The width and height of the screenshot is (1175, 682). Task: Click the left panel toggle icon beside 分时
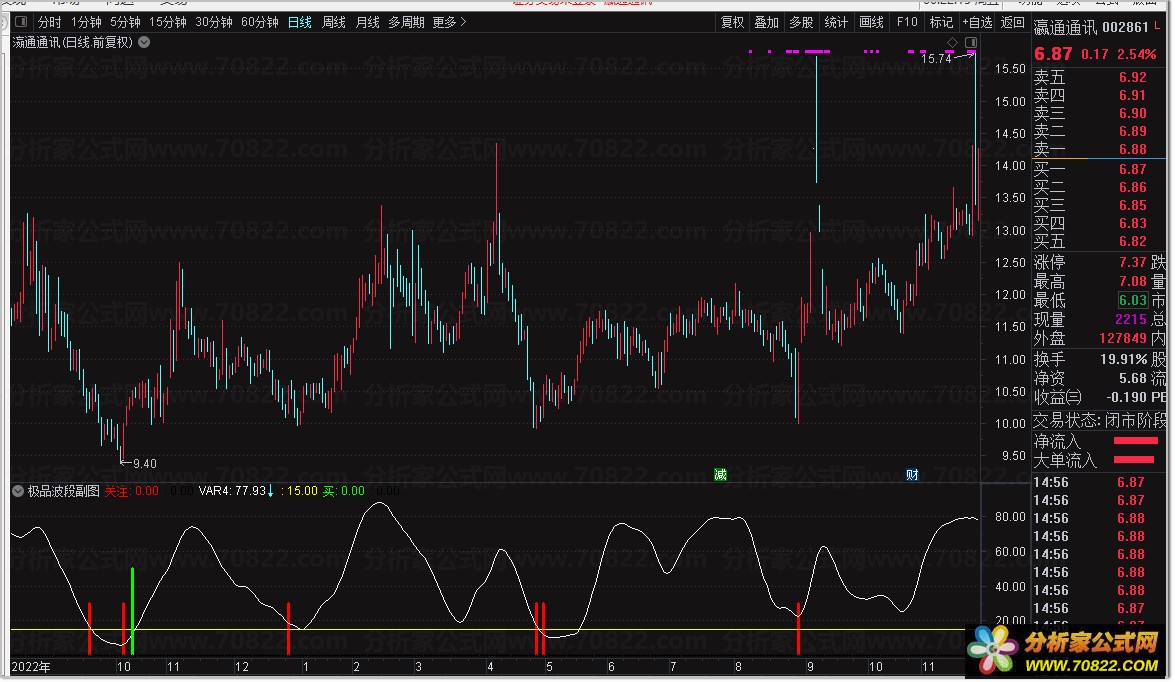(20, 22)
